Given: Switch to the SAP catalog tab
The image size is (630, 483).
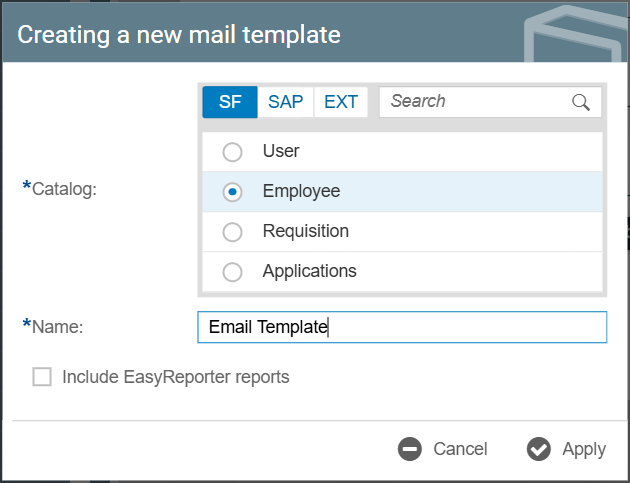Looking at the screenshot, I should (285, 102).
